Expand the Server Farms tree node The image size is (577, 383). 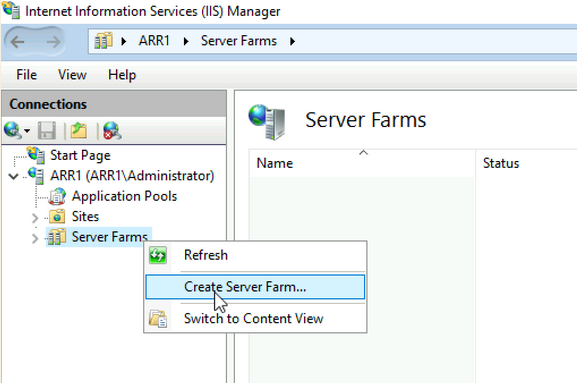pos(35,238)
